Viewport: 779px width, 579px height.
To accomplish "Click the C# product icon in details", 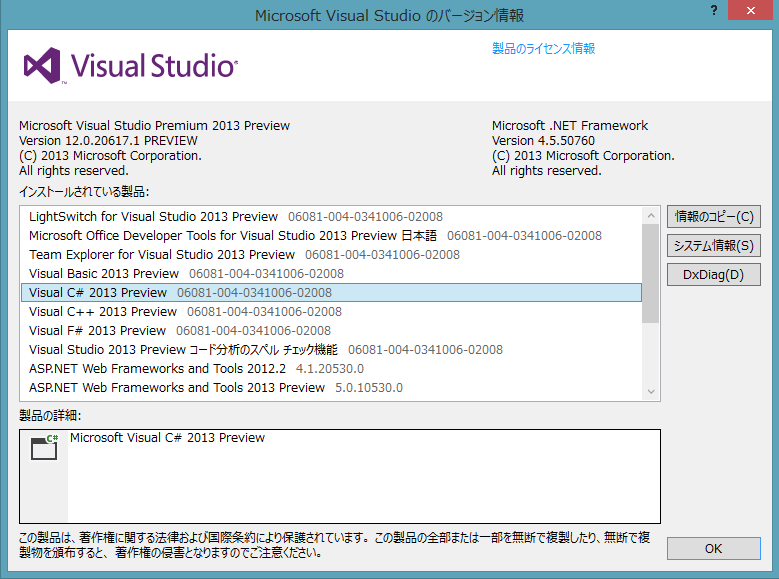I will point(44,447).
